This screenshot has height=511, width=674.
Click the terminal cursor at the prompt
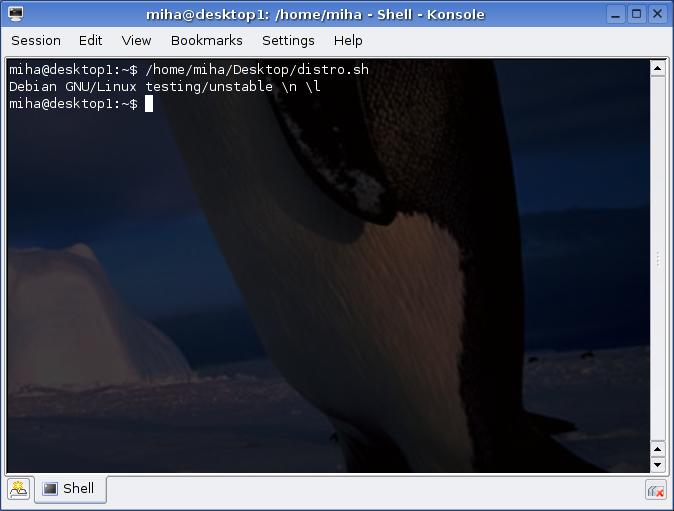pos(149,104)
